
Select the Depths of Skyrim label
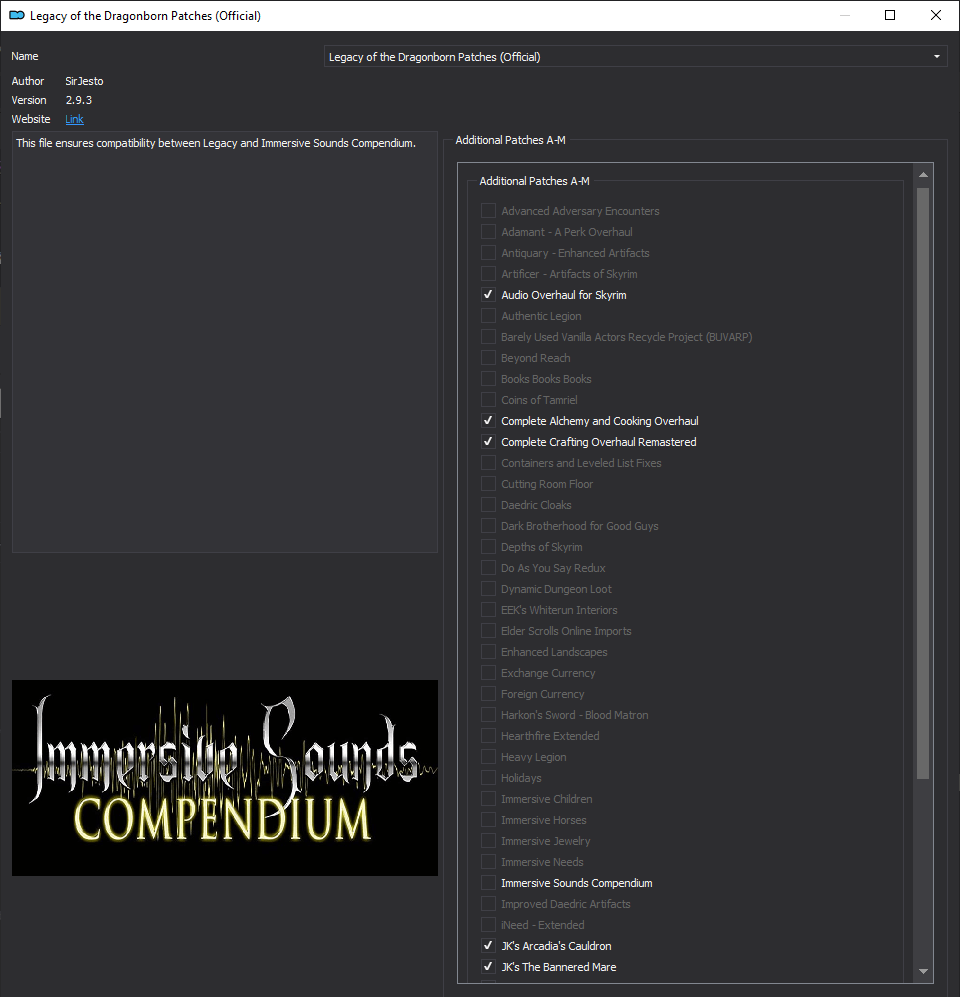[x=542, y=547]
